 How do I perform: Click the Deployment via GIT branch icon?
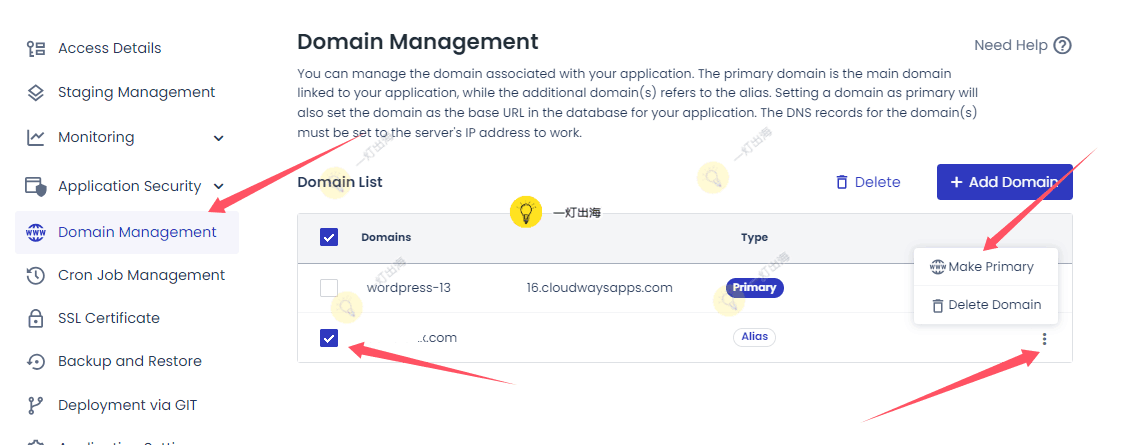(36, 405)
